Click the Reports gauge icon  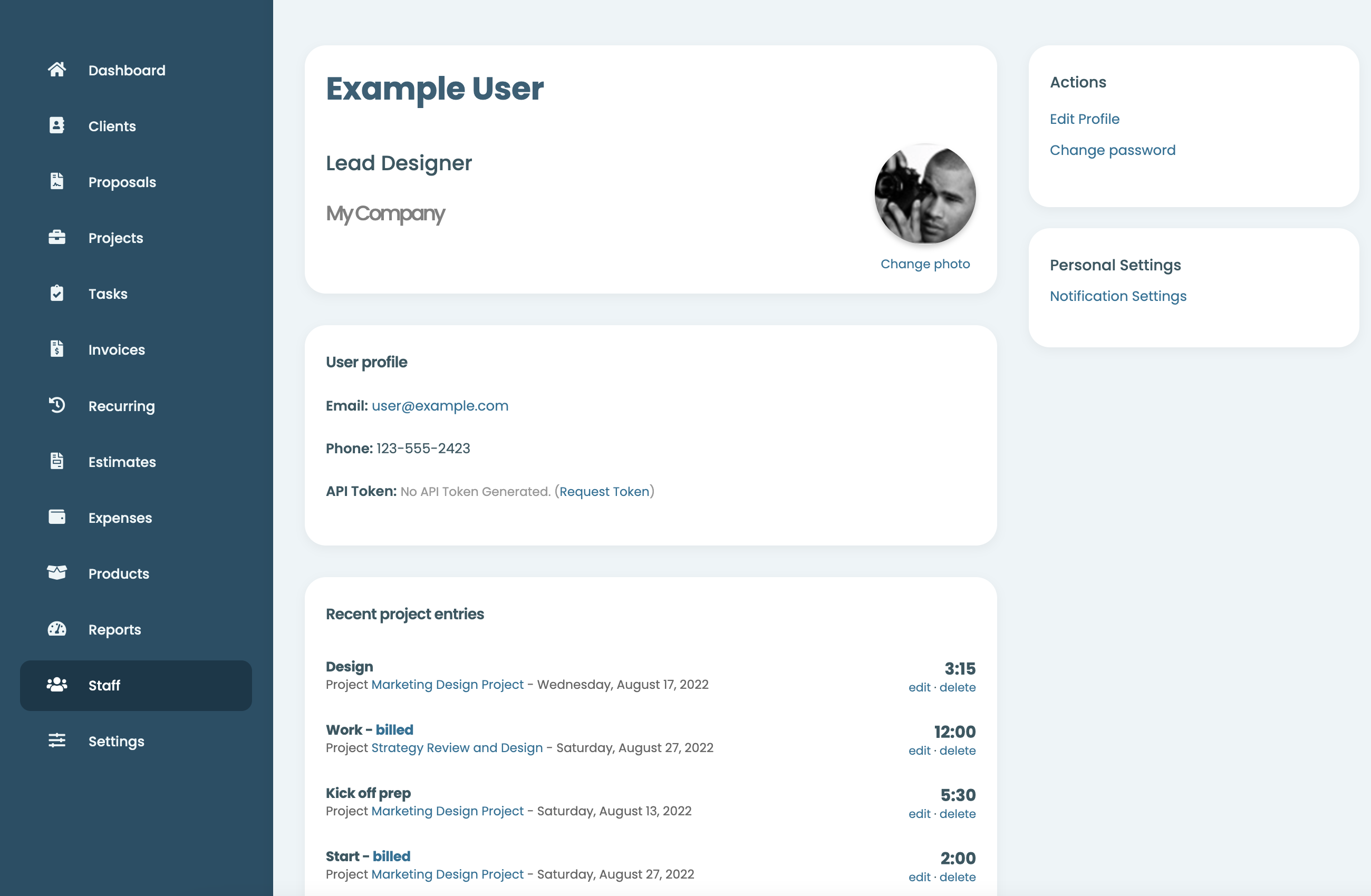[56, 629]
